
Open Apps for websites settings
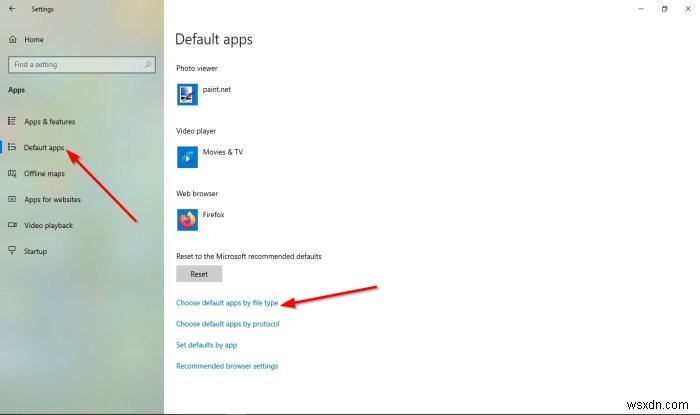pyautogui.click(x=52, y=199)
